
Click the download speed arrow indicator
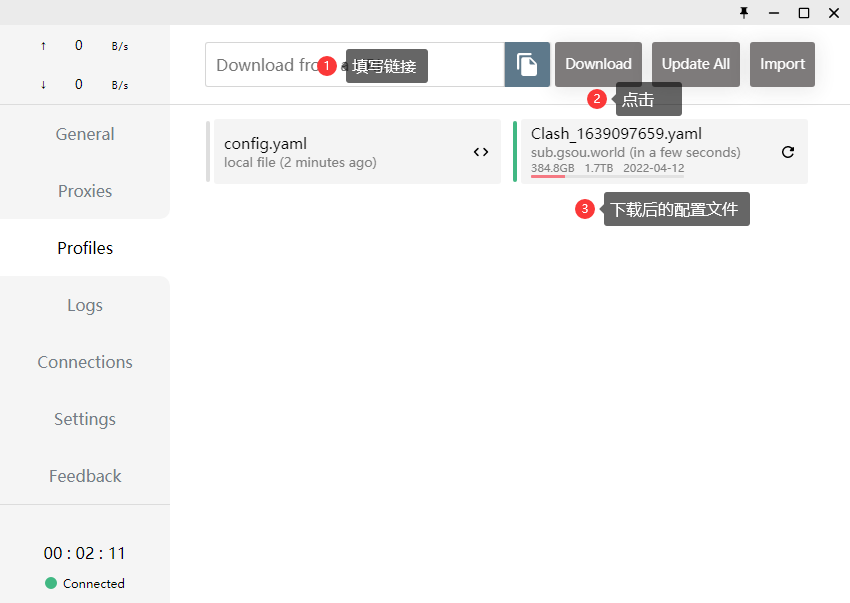point(43,85)
